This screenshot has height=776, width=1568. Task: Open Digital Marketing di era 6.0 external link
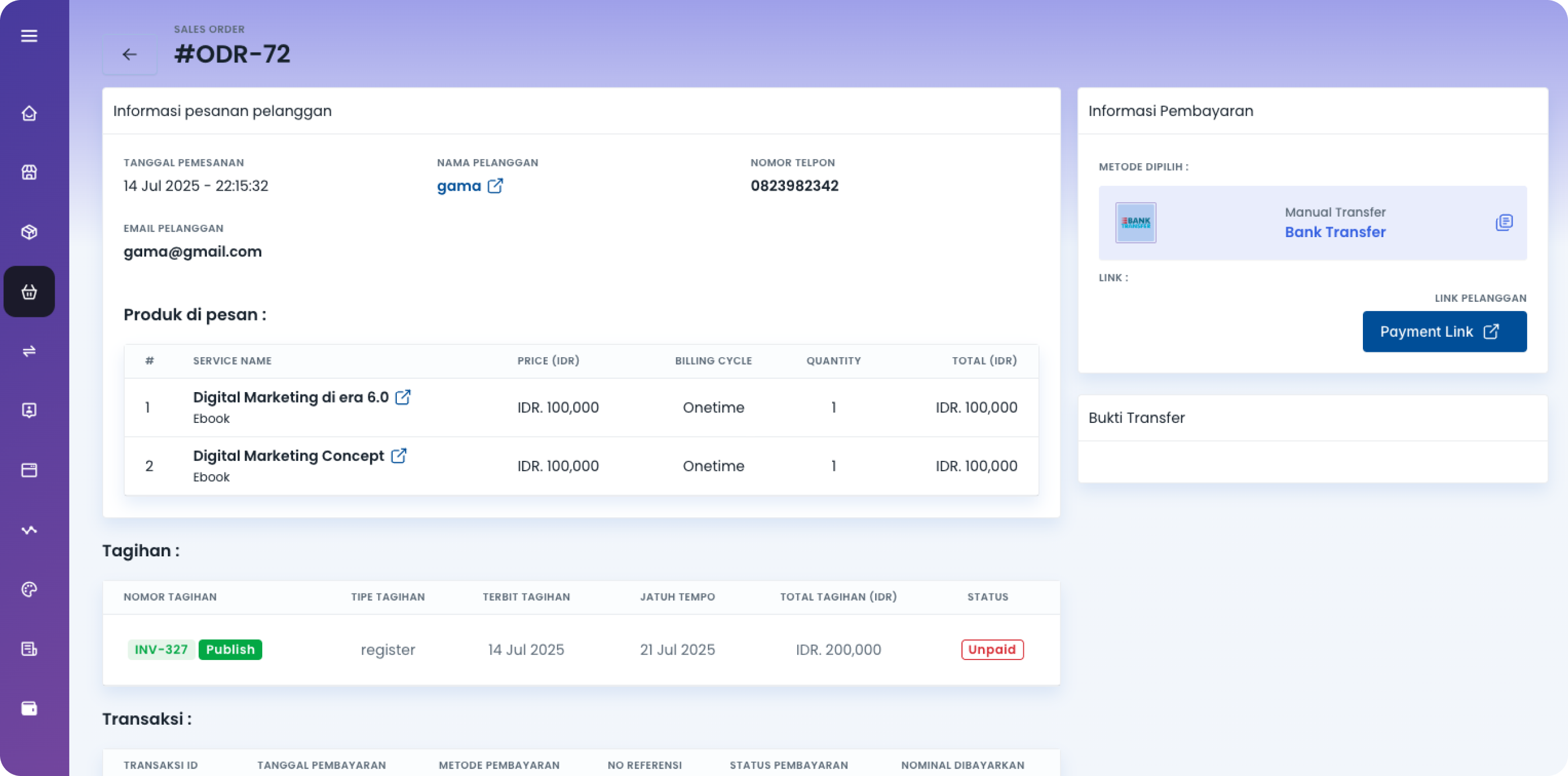click(403, 397)
